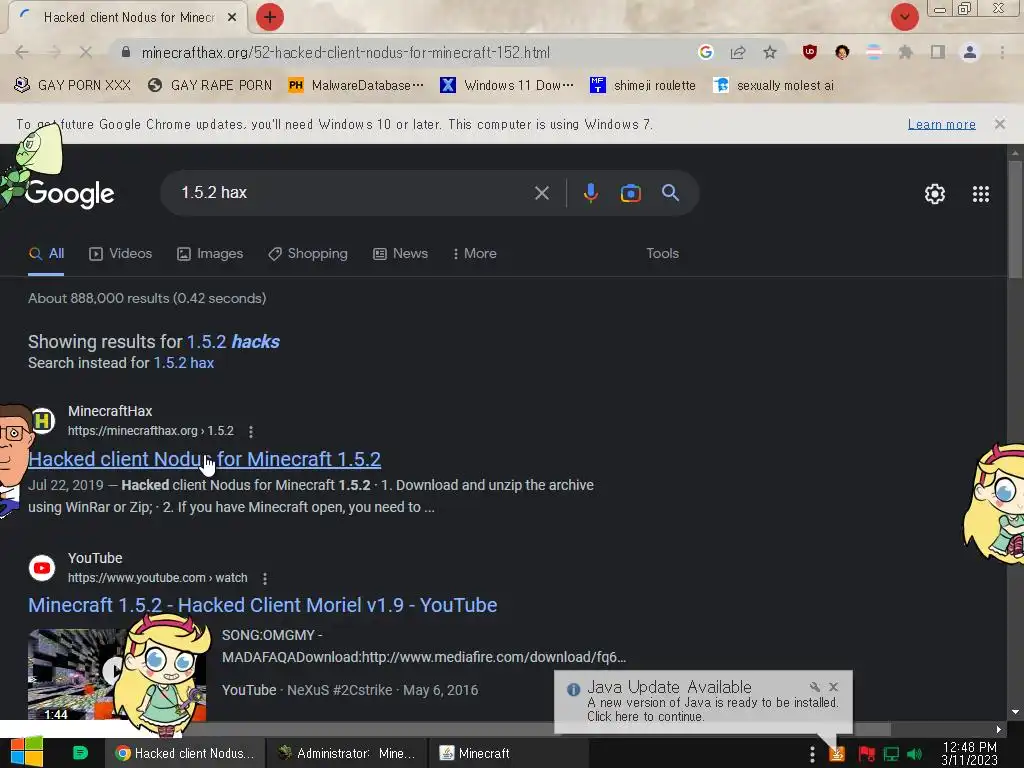This screenshot has height=768, width=1024.
Task: Start a voice search with the microphone
Action: click(590, 193)
